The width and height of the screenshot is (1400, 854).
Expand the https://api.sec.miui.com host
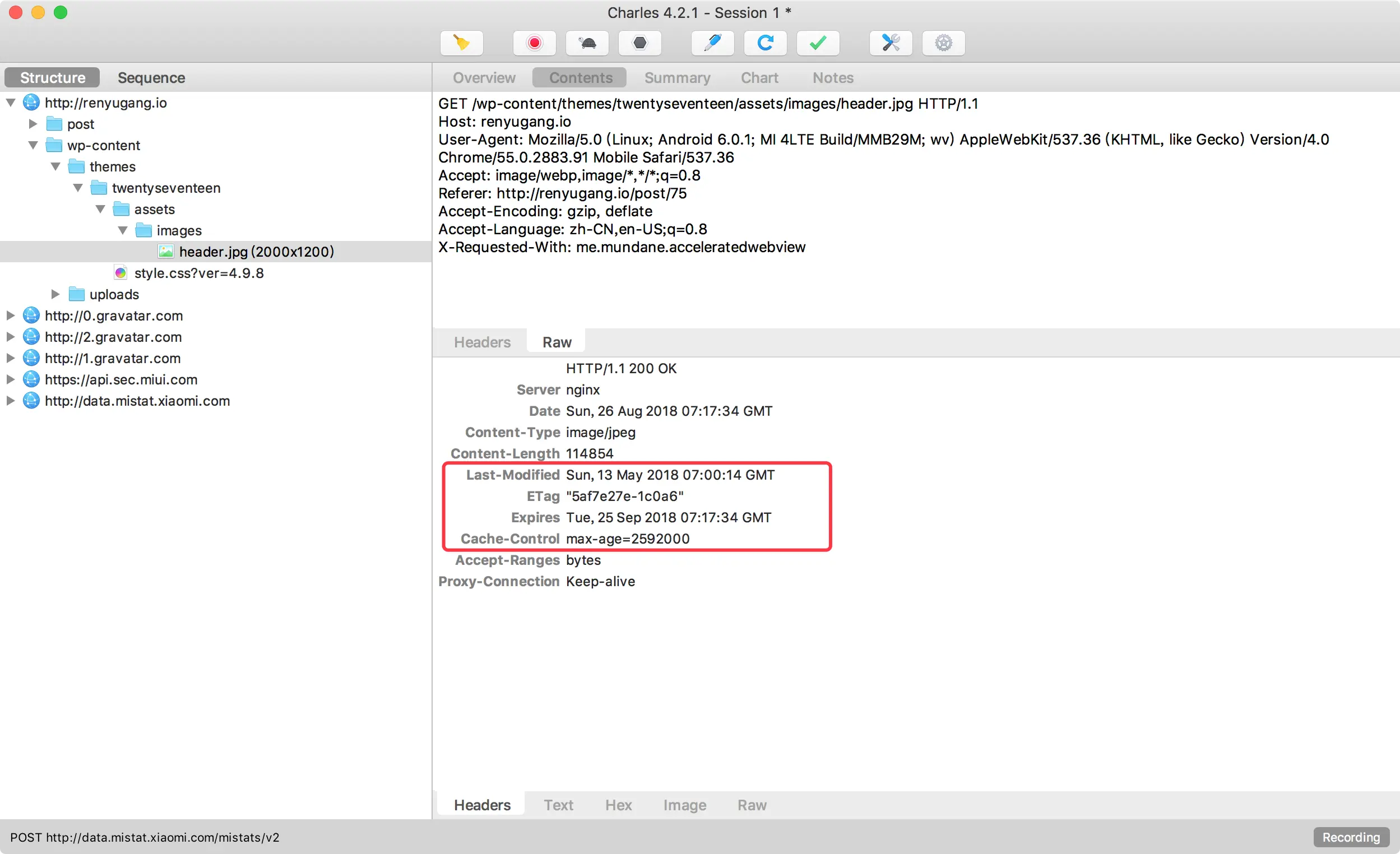(11, 379)
